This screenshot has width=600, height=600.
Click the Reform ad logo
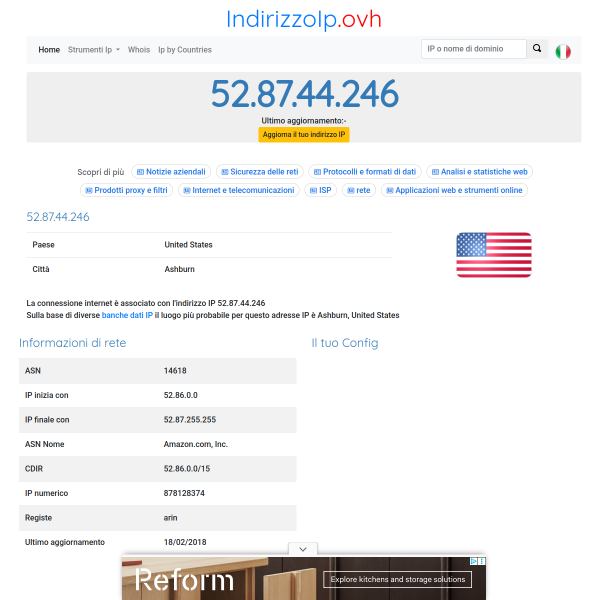pos(184,579)
